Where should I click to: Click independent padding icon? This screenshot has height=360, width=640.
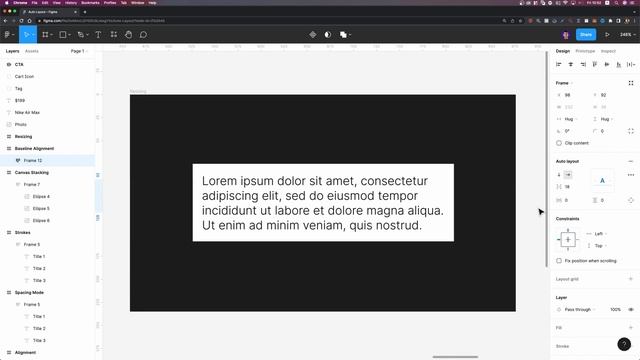[x=631, y=200]
